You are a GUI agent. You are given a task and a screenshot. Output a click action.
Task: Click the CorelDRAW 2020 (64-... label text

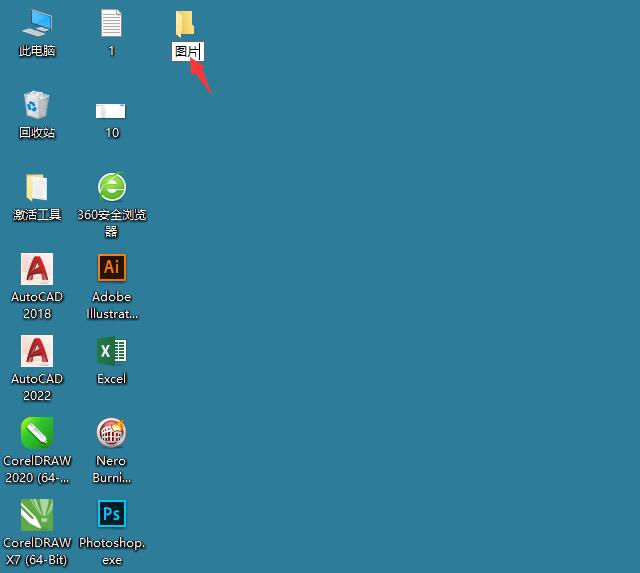37,469
